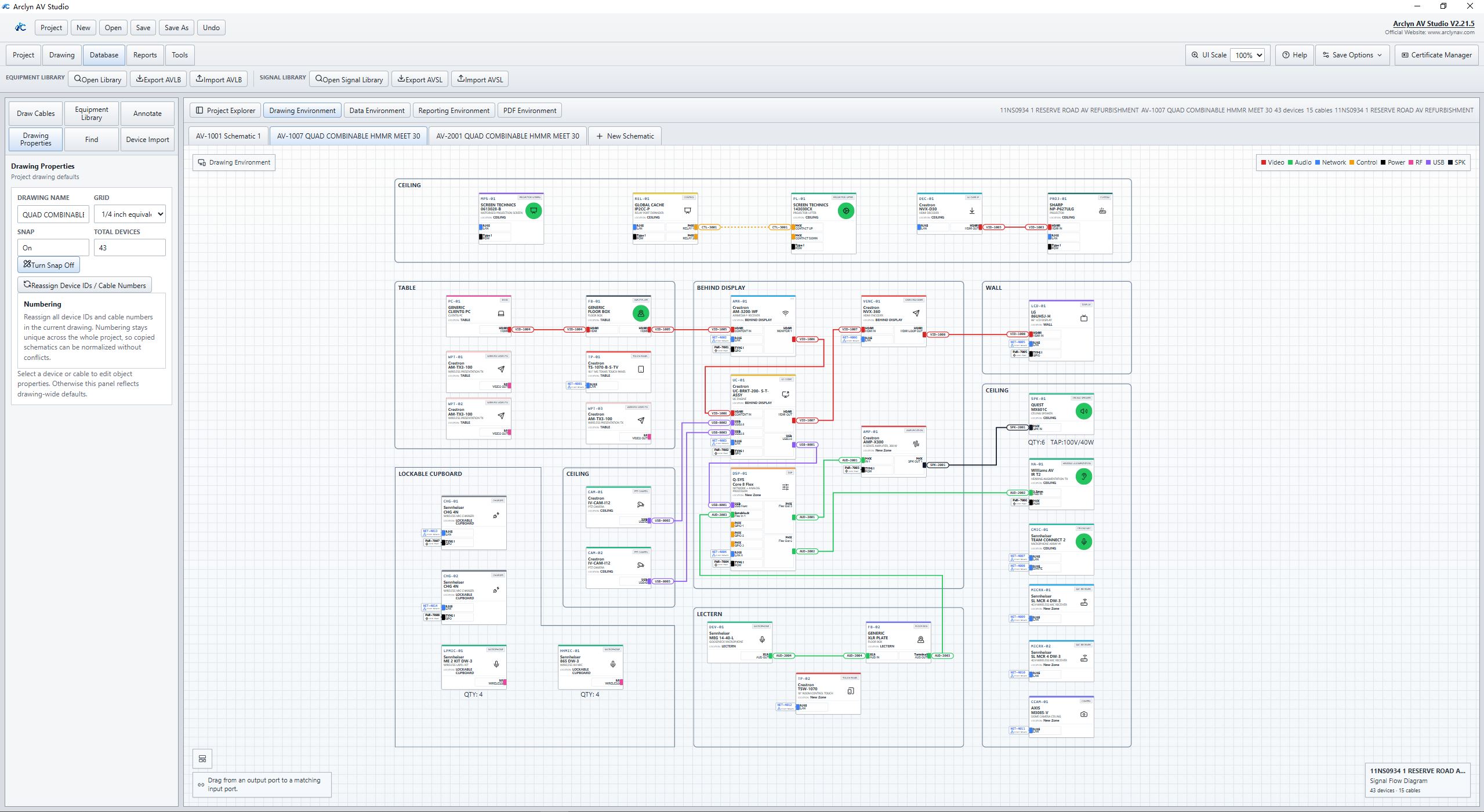Viewport: 1484px width, 812px height.
Task: Open the Device Import panel
Action: point(147,139)
